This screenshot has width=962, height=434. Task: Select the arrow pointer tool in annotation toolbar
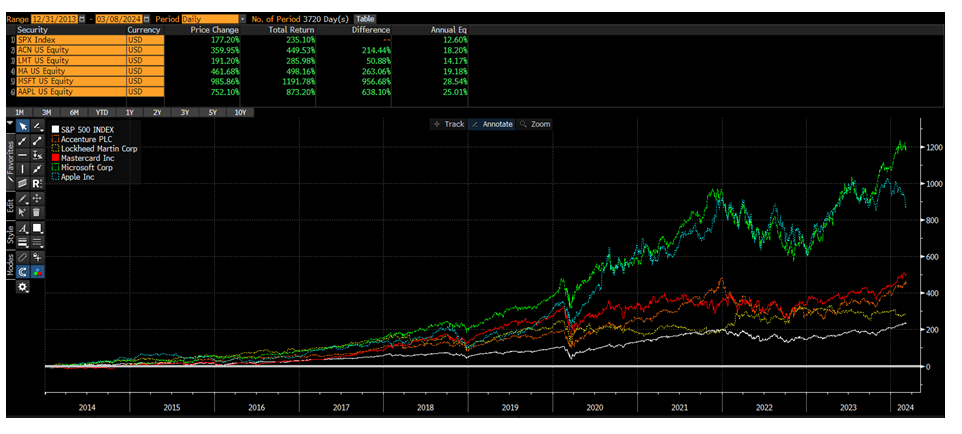23,126
